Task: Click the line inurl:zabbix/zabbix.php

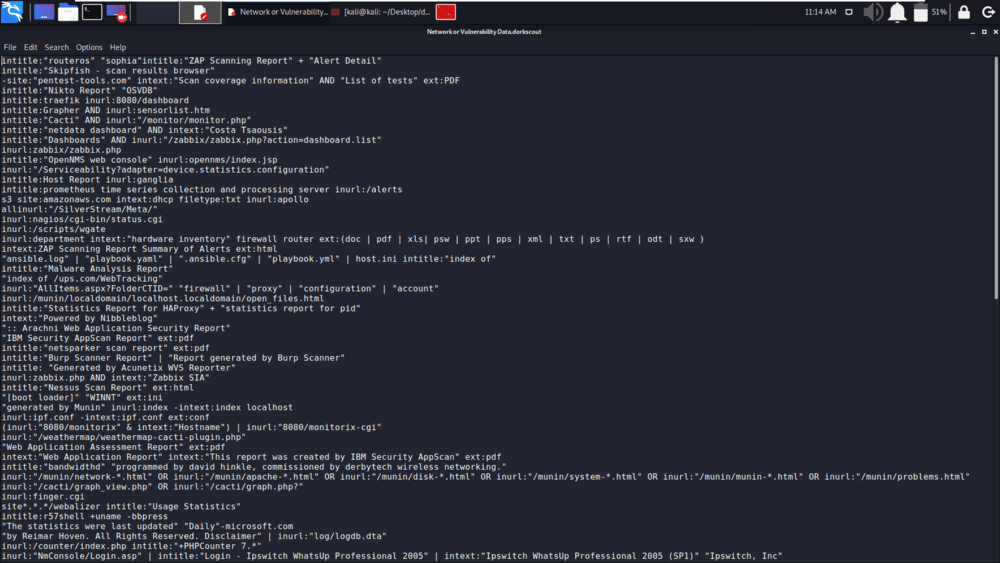Action: pos(61,150)
